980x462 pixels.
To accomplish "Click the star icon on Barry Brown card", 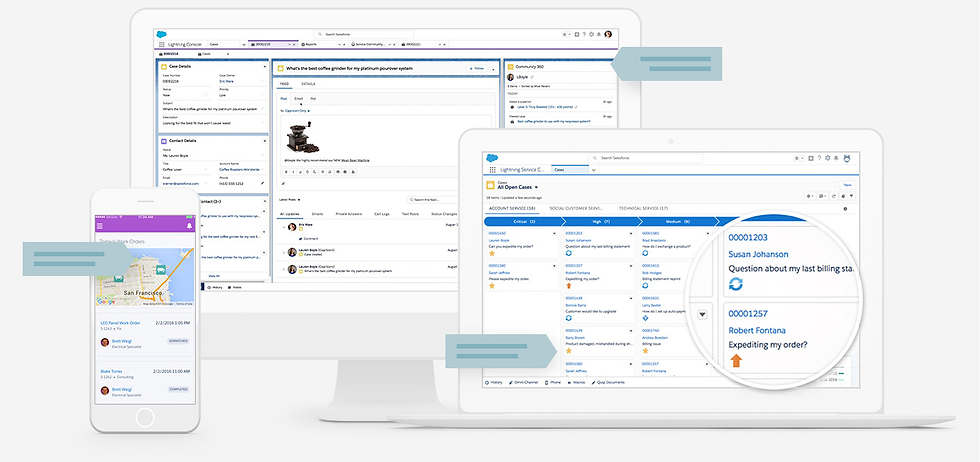I will 569,351.
